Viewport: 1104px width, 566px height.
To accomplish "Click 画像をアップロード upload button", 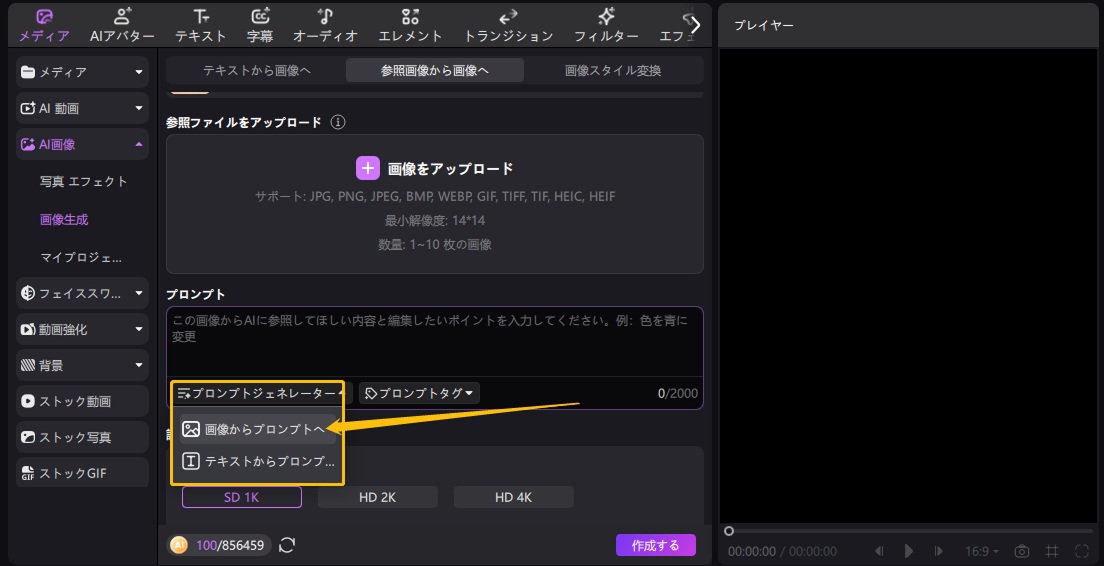I will 435,168.
